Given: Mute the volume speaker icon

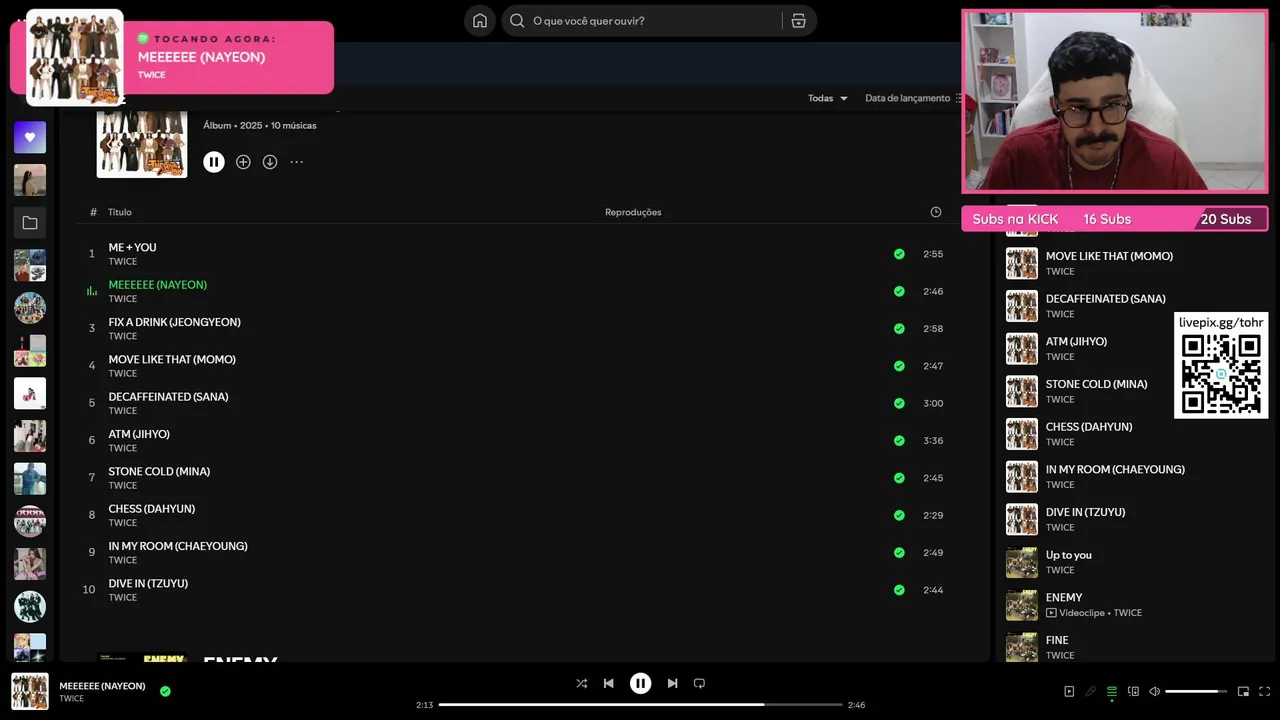Looking at the screenshot, I should [1154, 691].
